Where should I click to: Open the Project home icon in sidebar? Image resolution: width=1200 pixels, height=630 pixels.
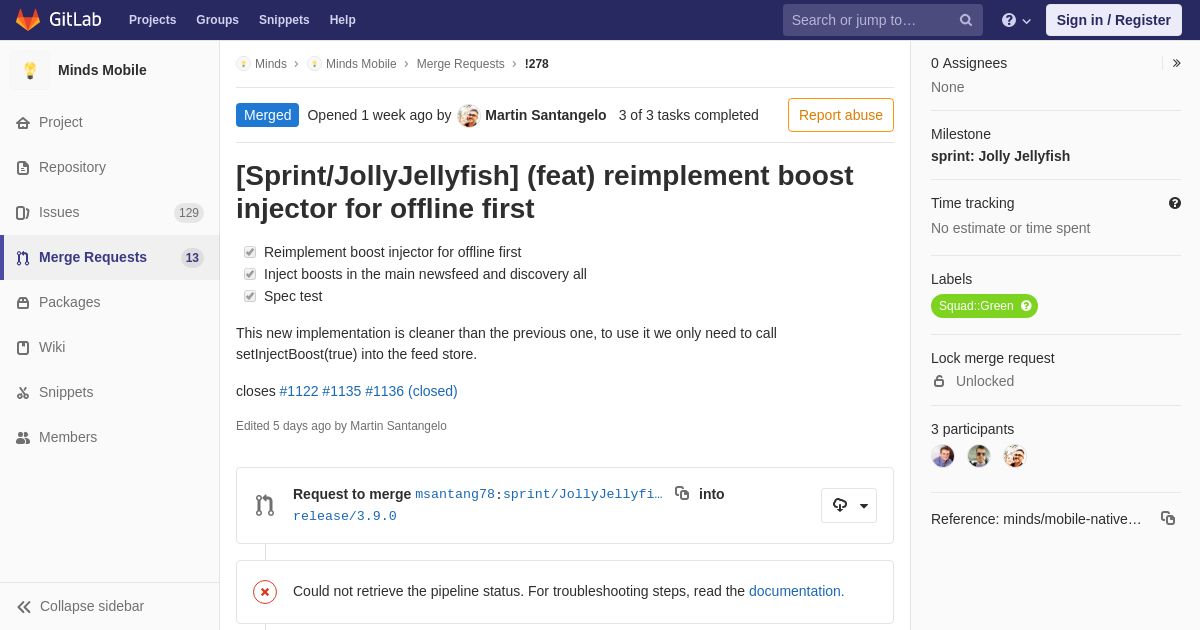tap(23, 123)
